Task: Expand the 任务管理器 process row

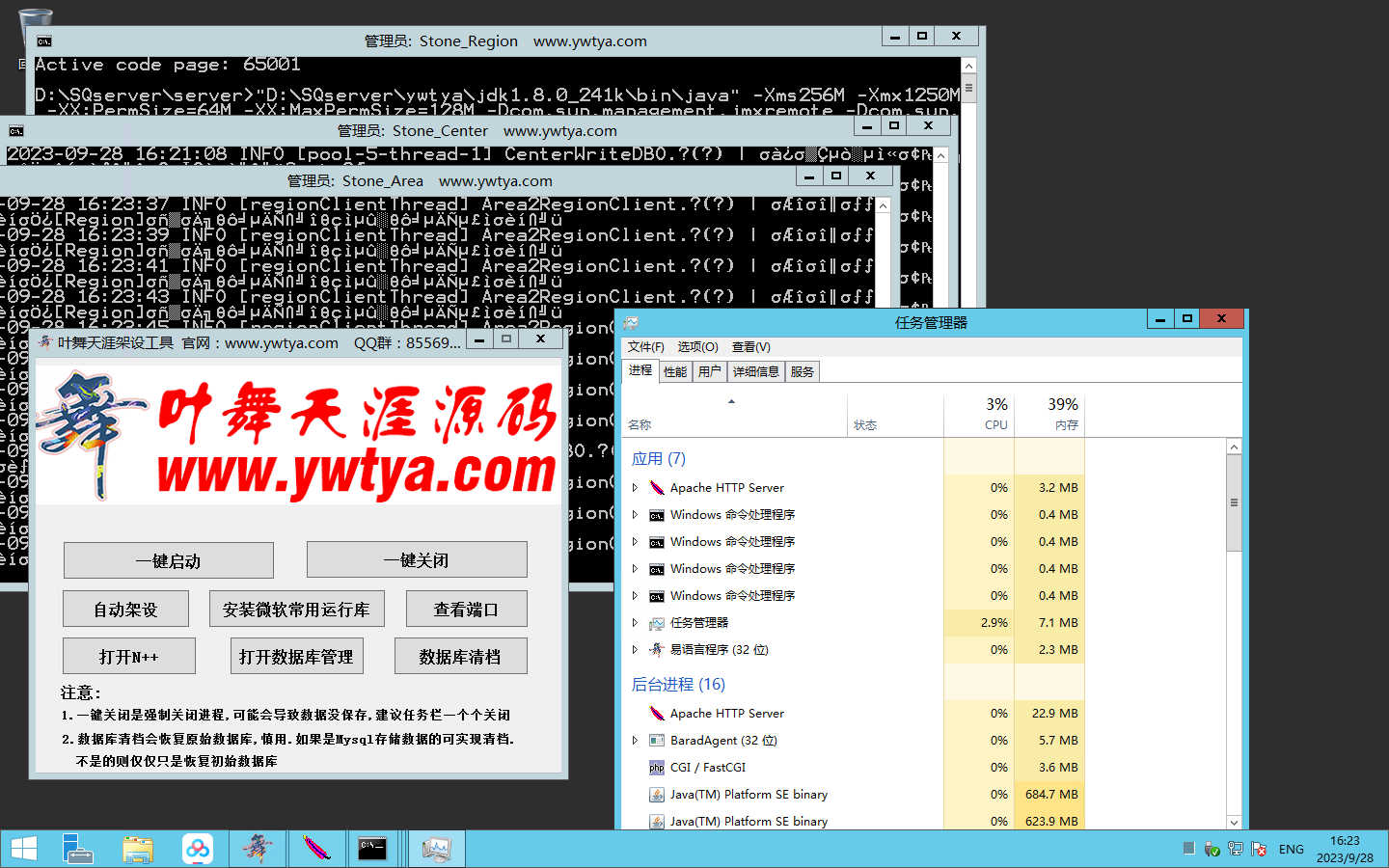Action: (635, 623)
